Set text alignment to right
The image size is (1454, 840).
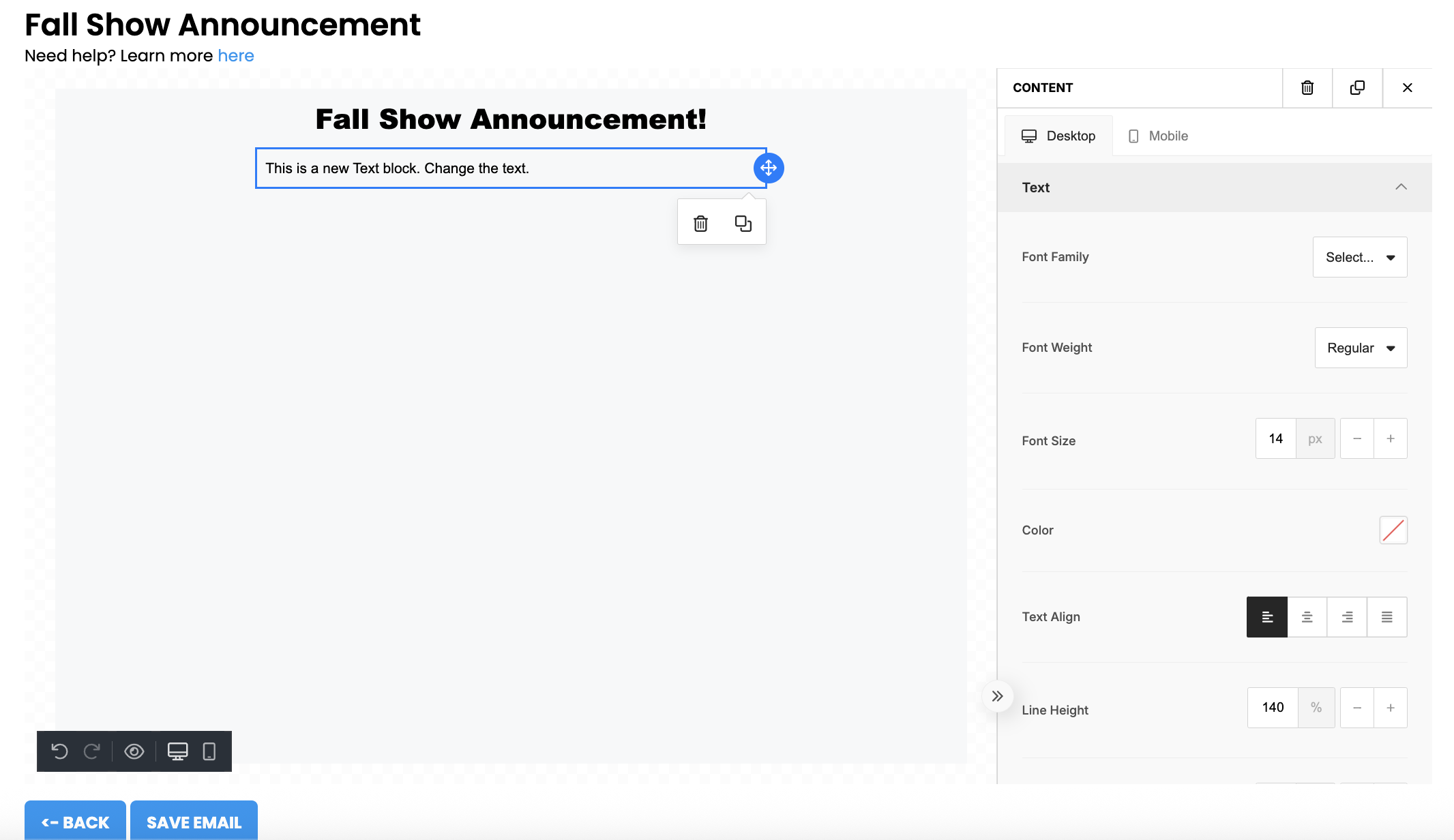[x=1347, y=617]
